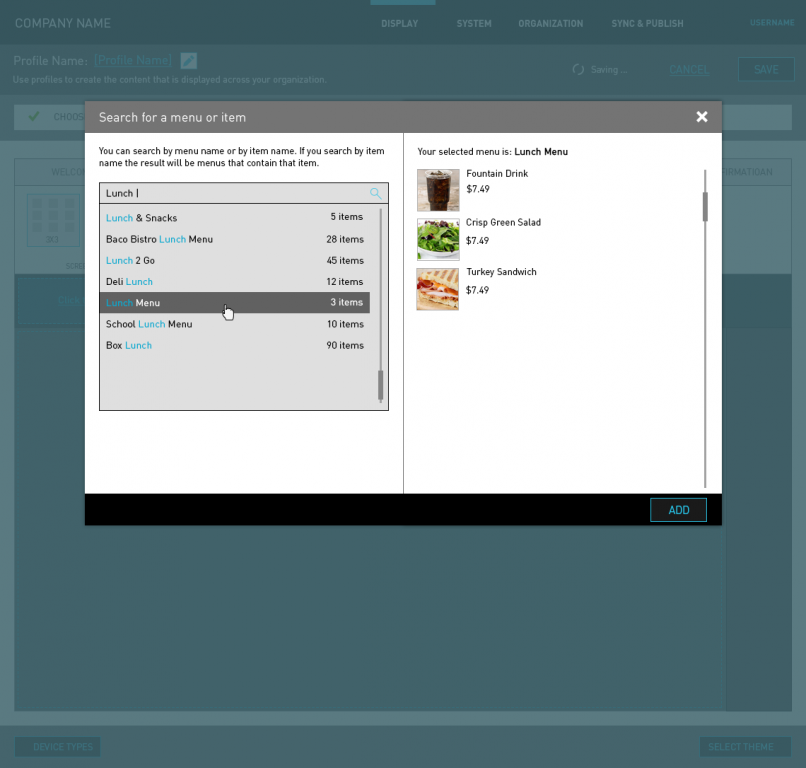Select the Lunch & Snacks menu result
Viewport: 806px width, 768px height.
[235, 218]
